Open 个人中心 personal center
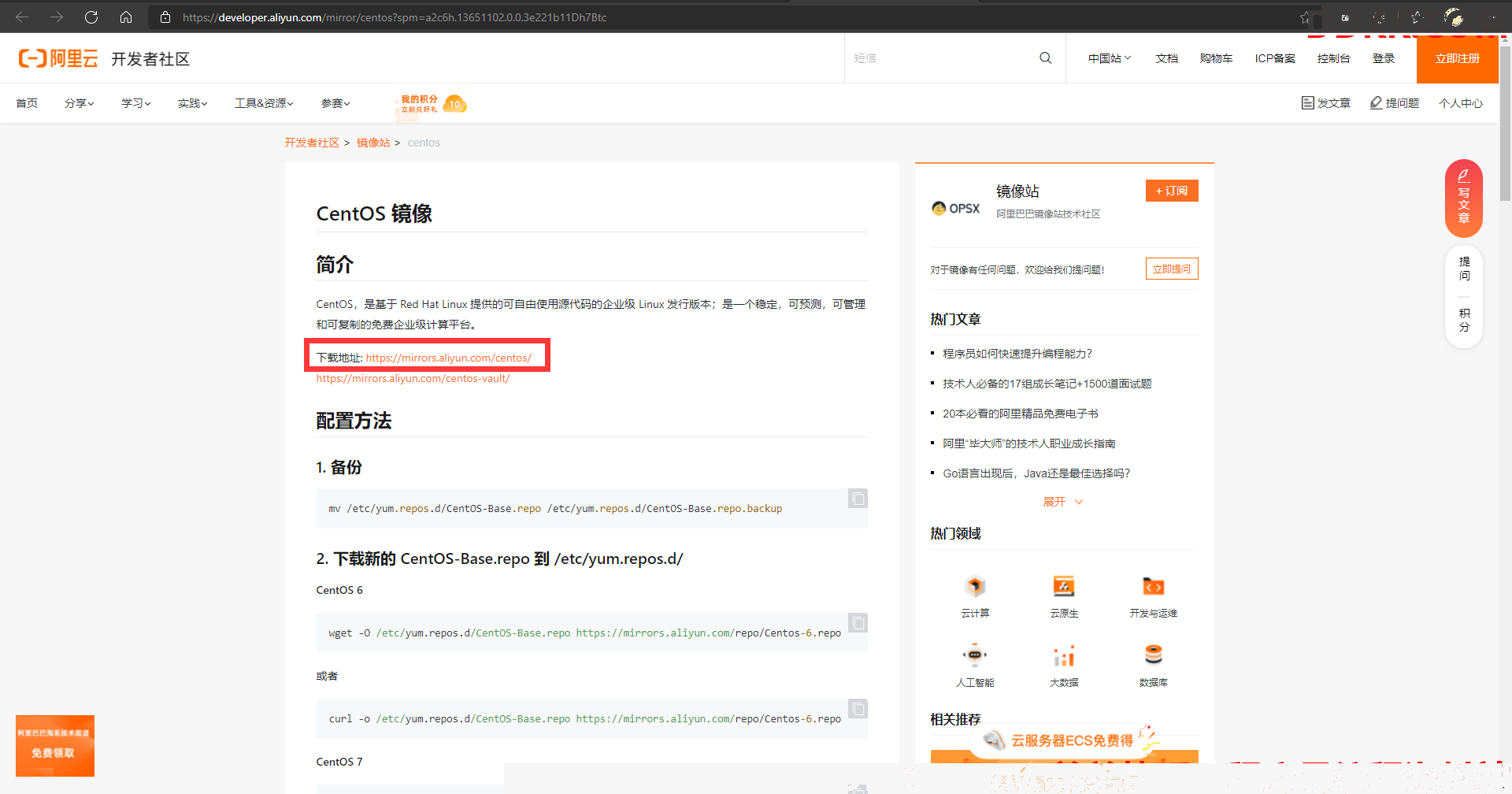 (1460, 103)
